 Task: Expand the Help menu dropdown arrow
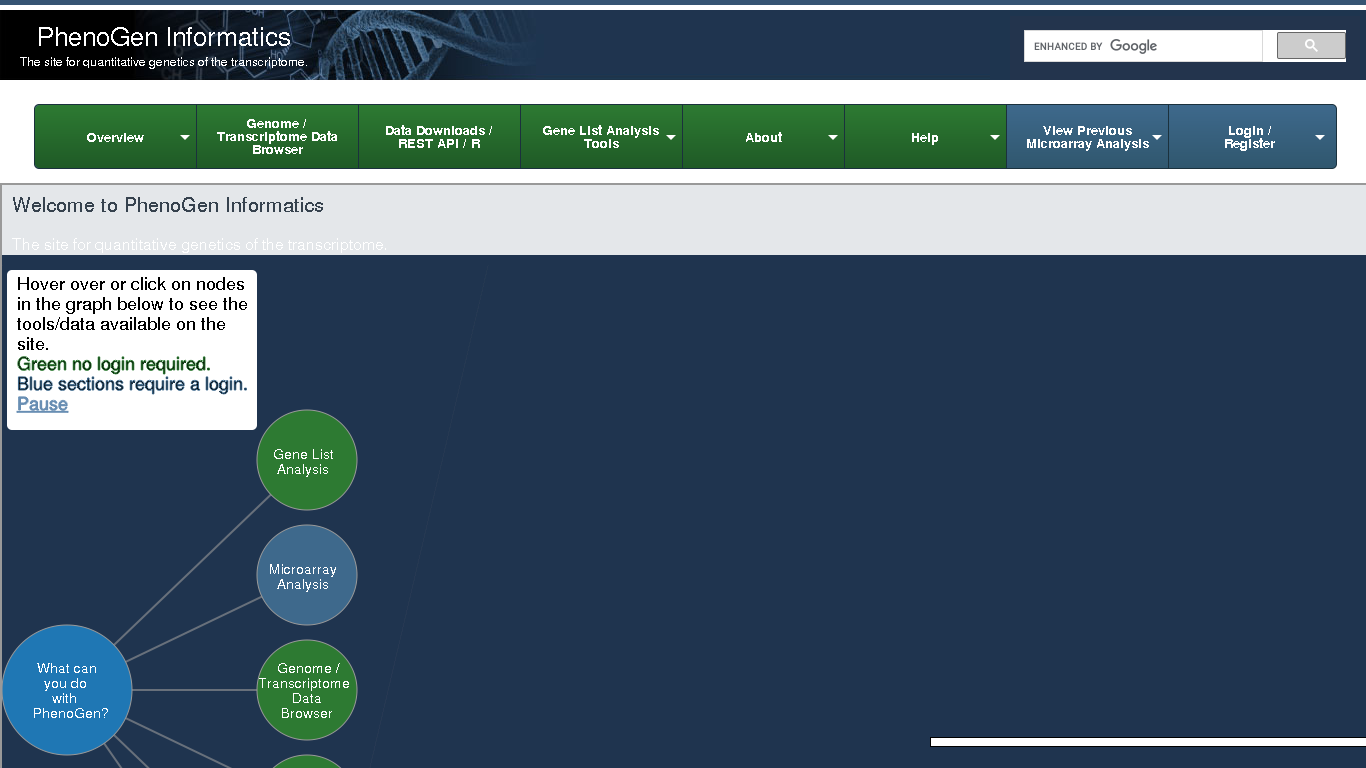[995, 138]
